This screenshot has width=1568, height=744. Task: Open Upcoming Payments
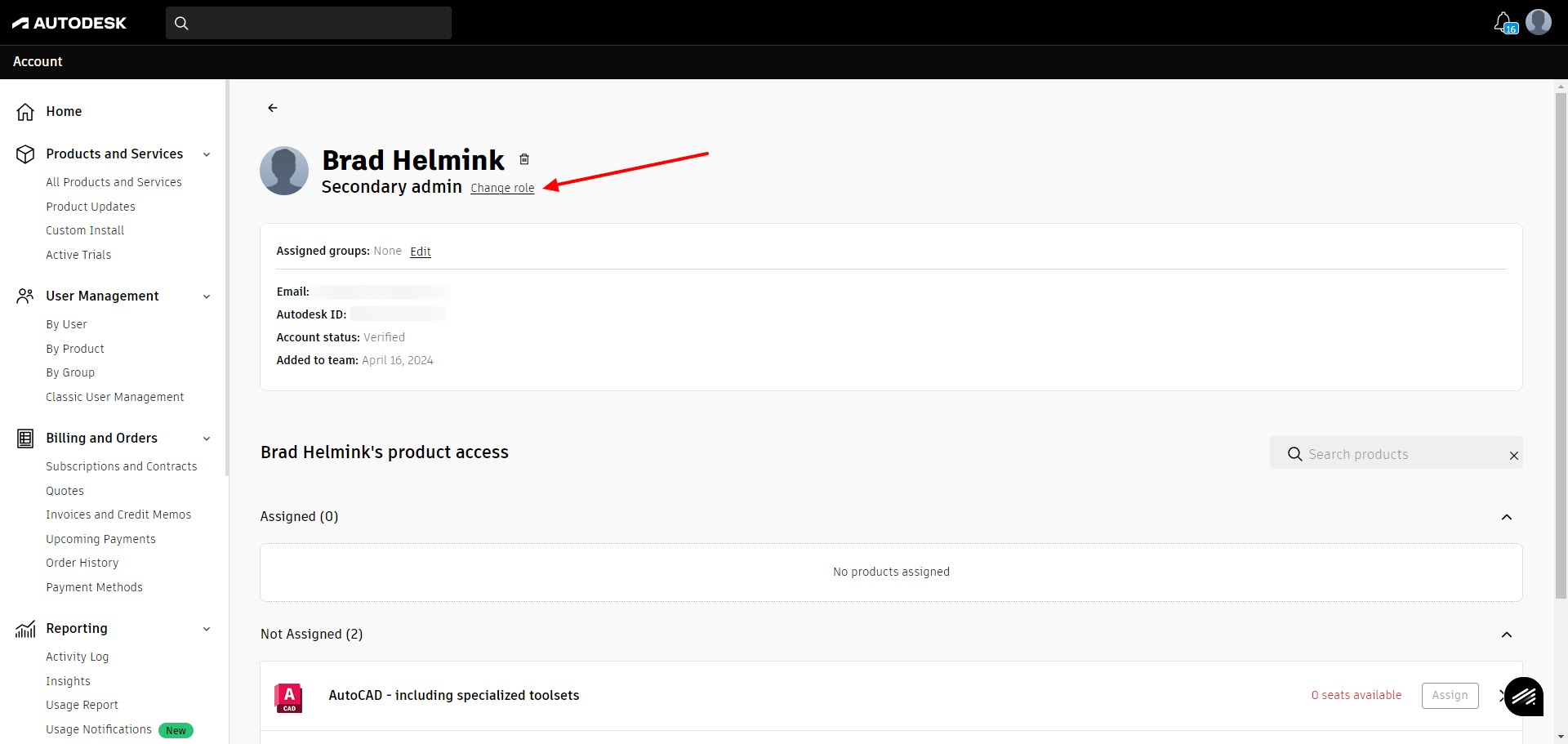click(x=100, y=539)
